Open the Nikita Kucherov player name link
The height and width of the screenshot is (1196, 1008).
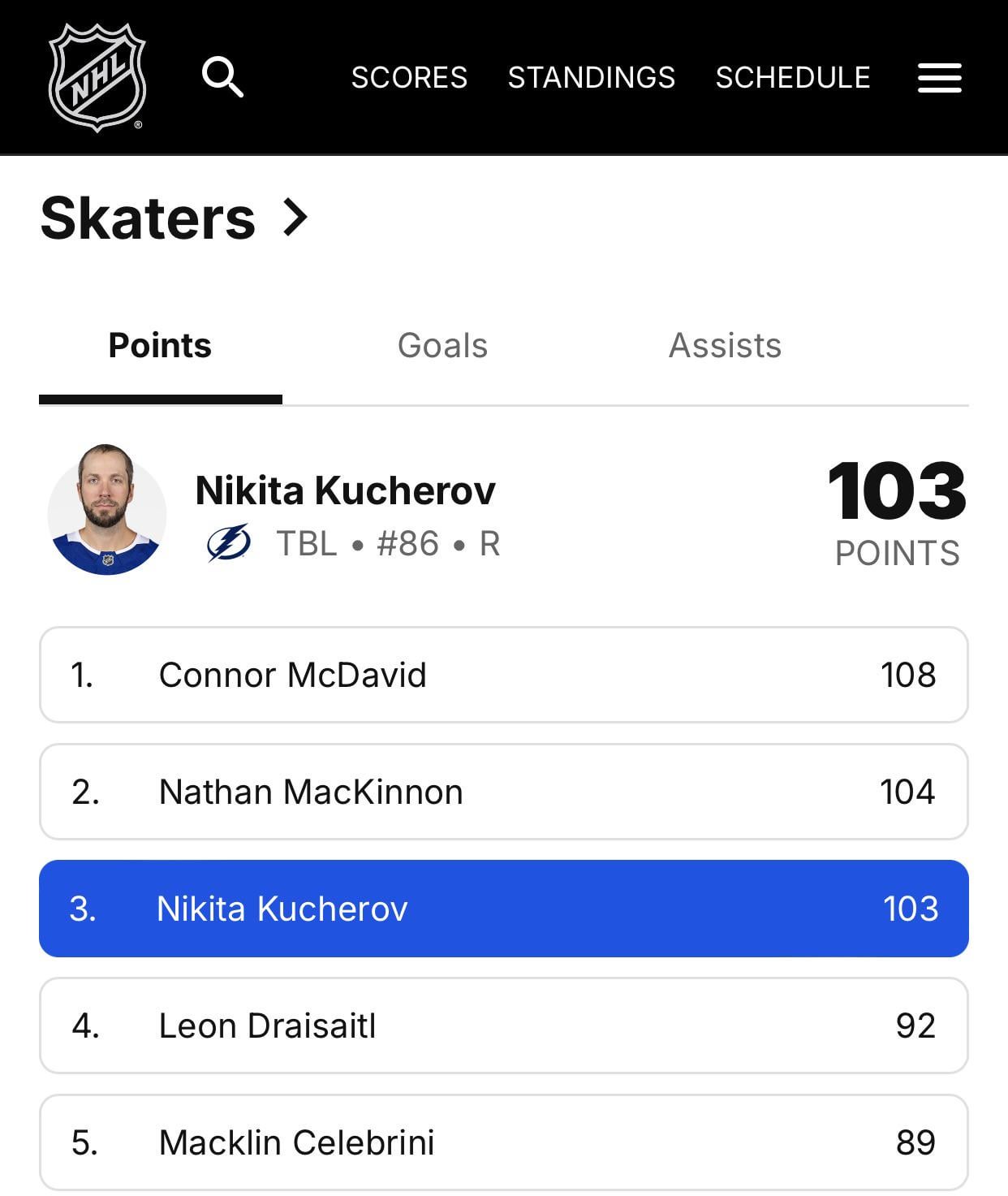(345, 490)
